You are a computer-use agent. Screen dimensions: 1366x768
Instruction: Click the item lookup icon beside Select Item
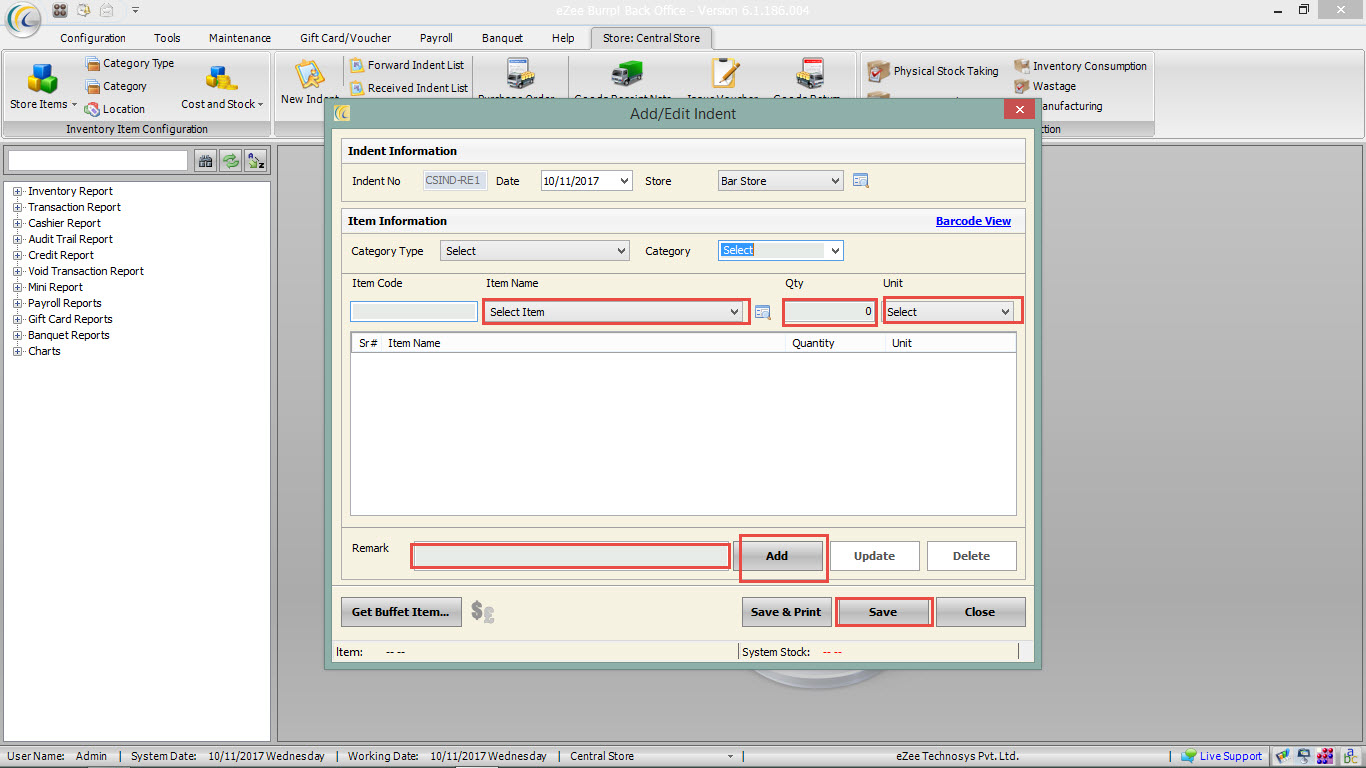(763, 312)
